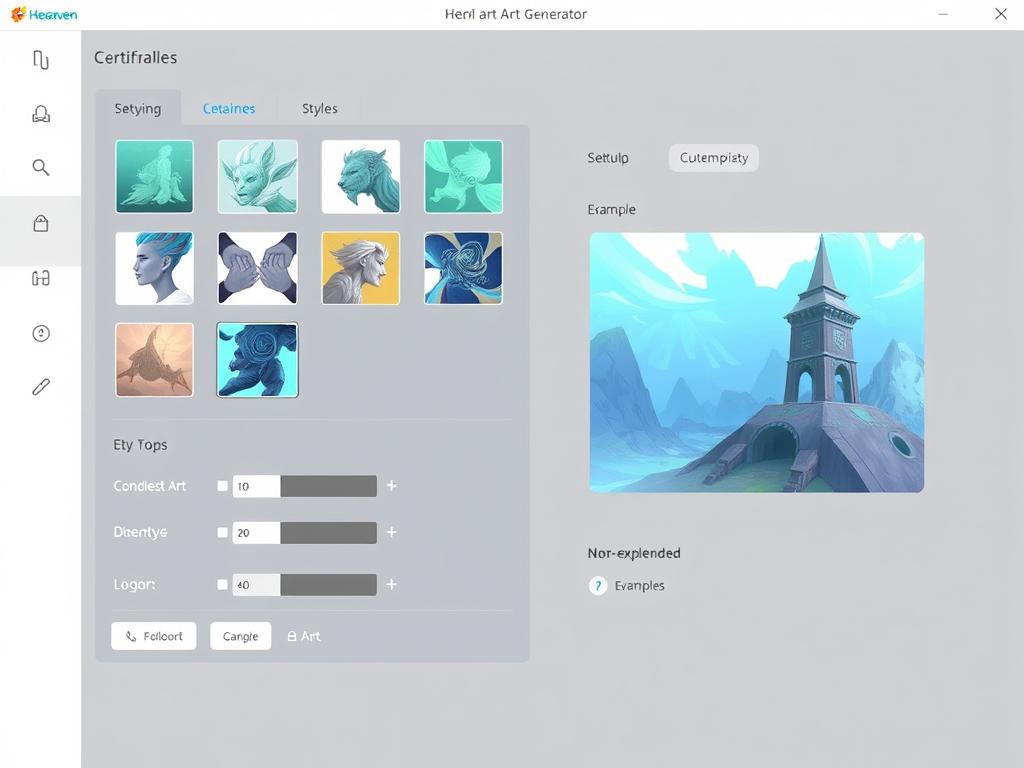
Task: Select the teal robed figure thumbnail
Action: (155, 176)
